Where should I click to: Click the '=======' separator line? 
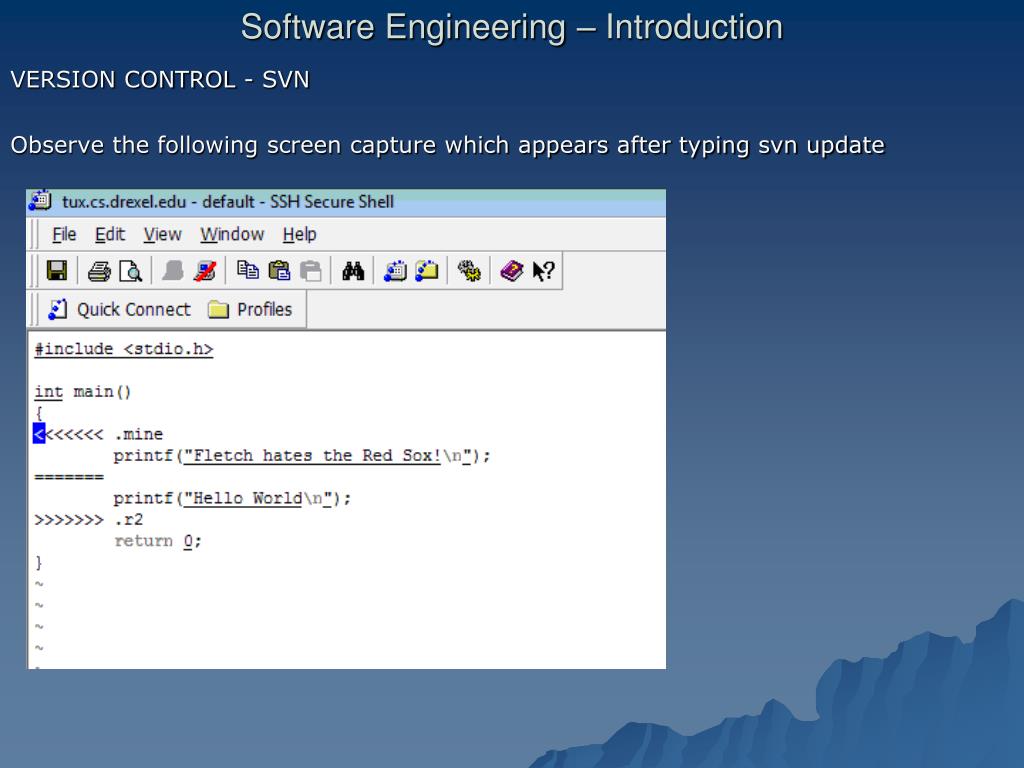pyautogui.click(x=69, y=477)
